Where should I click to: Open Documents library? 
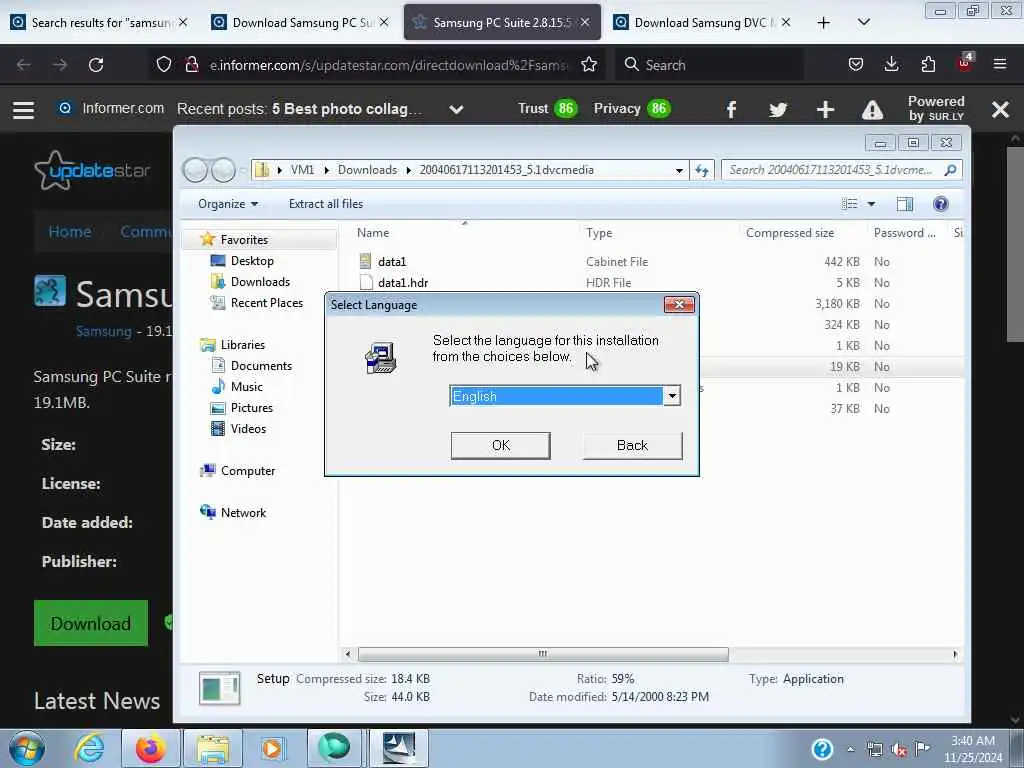tap(261, 366)
